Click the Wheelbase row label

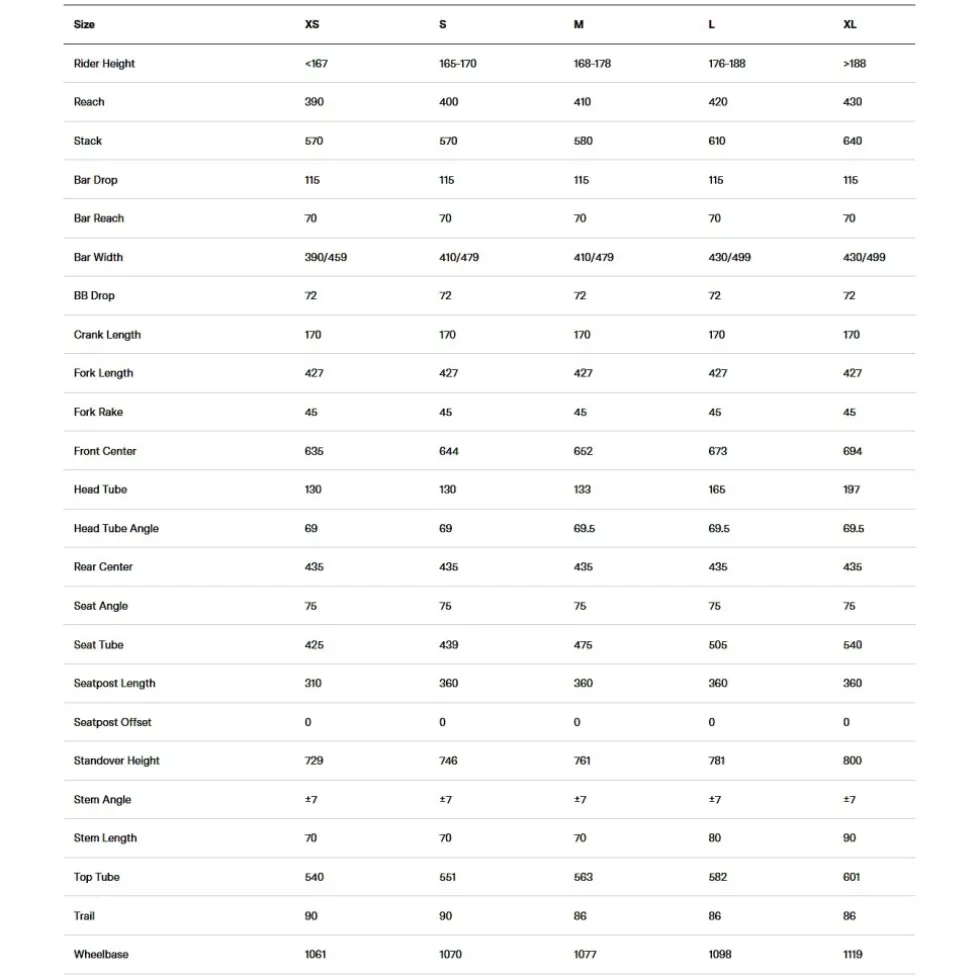101,954
